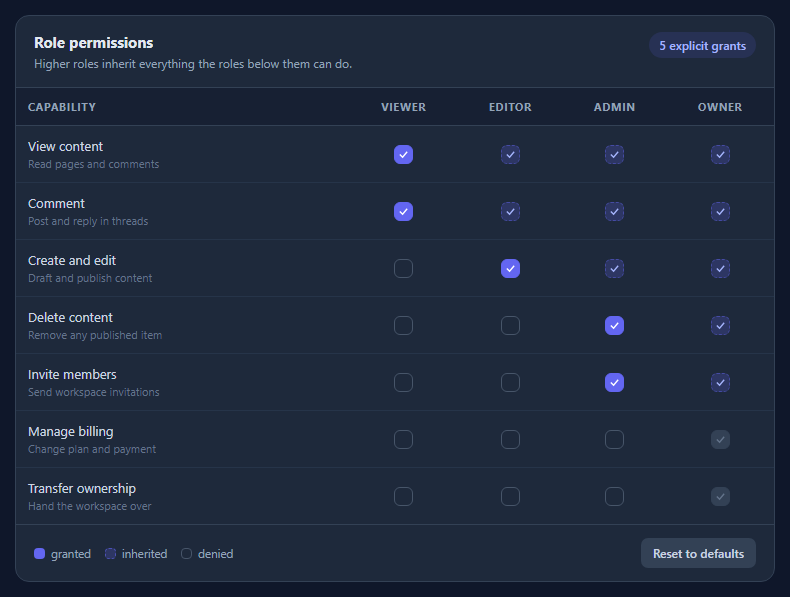
Task: Grant Viewer the Invite members permission
Action: pyautogui.click(x=403, y=382)
